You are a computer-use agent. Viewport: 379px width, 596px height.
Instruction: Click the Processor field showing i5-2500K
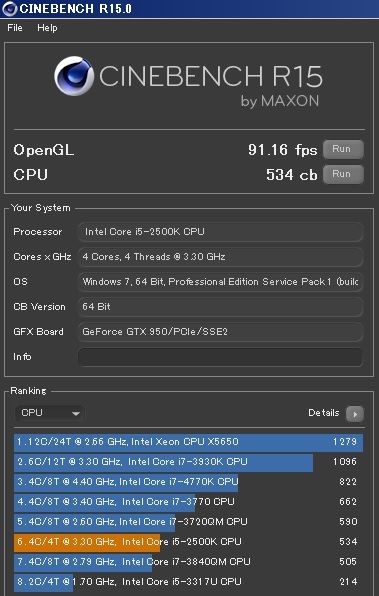pyautogui.click(x=220, y=232)
